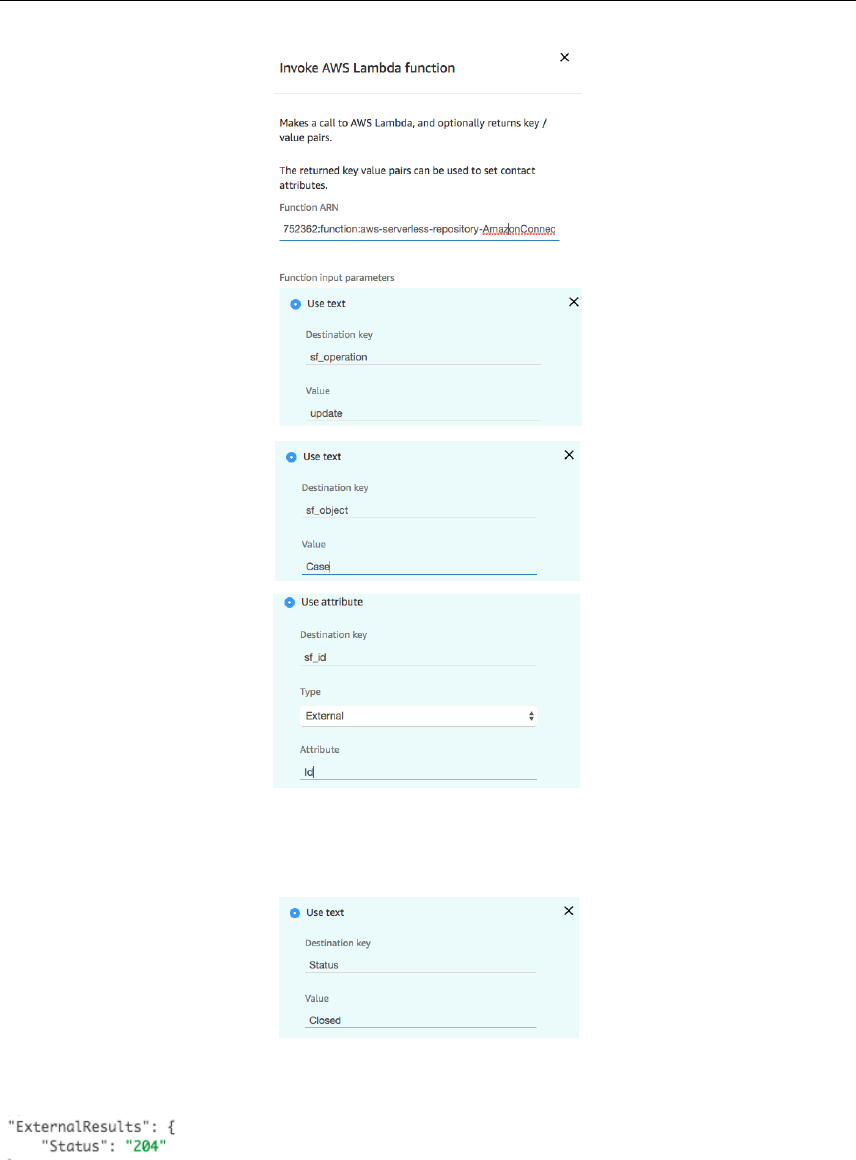Remove the Status input parameter

pyautogui.click(x=568, y=911)
